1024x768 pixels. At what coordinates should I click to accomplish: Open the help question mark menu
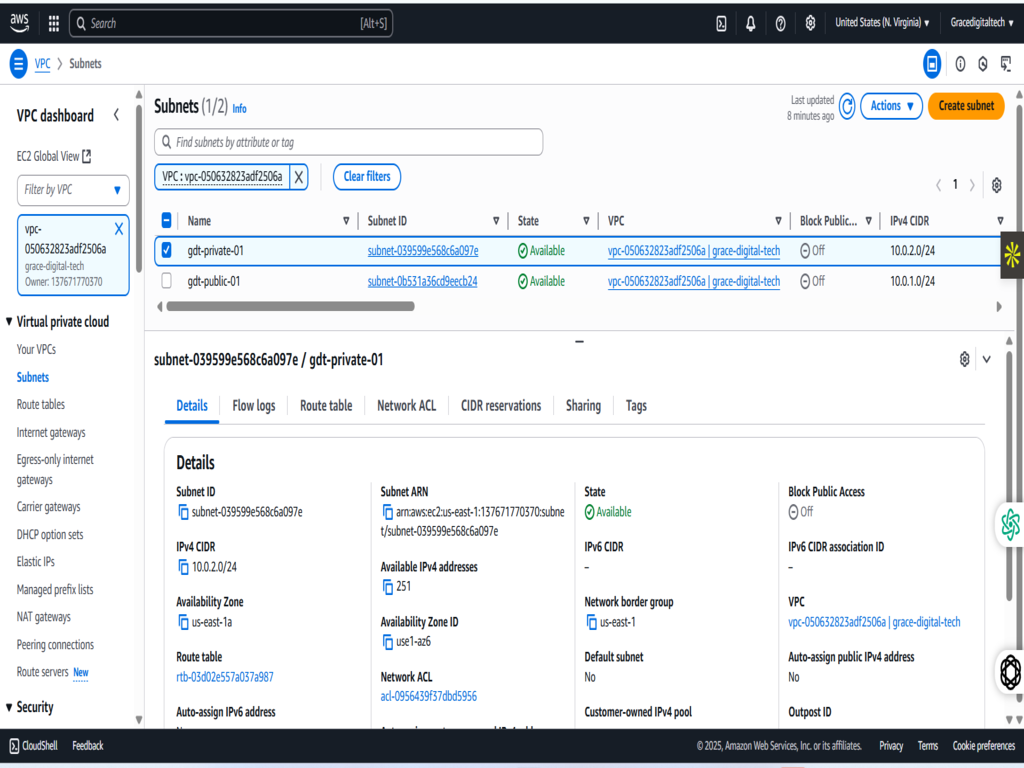pyautogui.click(x=780, y=24)
